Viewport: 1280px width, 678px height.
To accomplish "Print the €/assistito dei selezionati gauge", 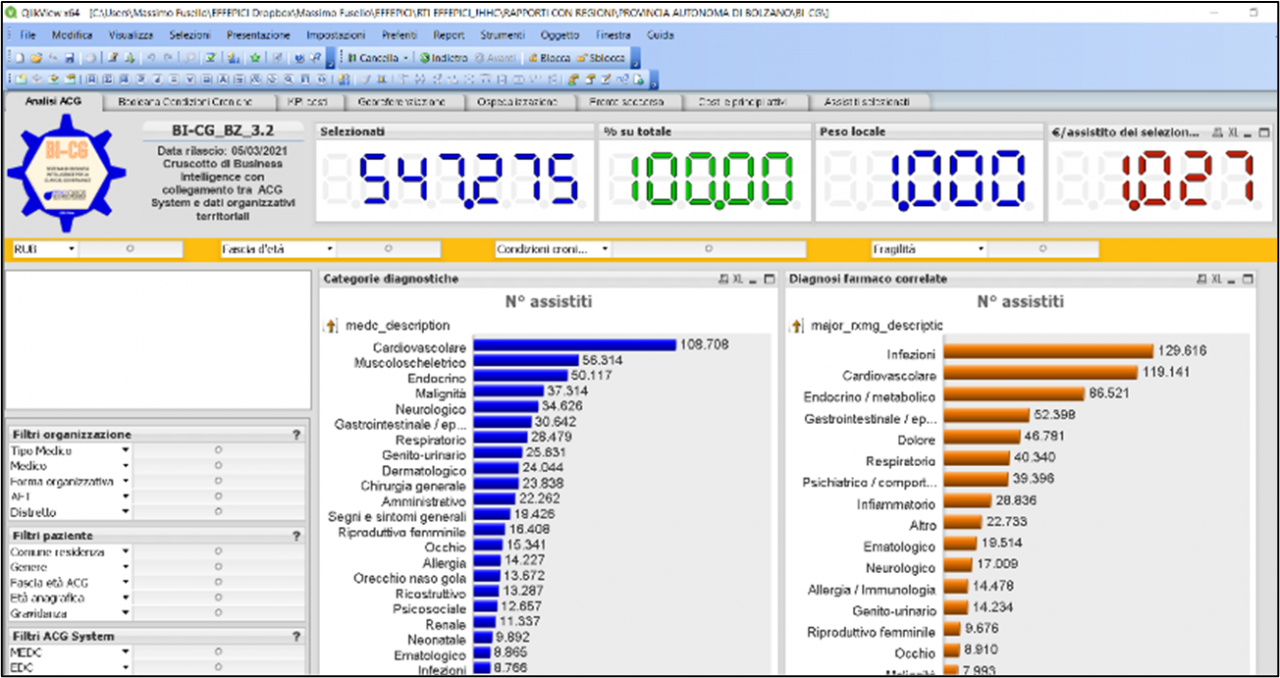I will 1217,132.
